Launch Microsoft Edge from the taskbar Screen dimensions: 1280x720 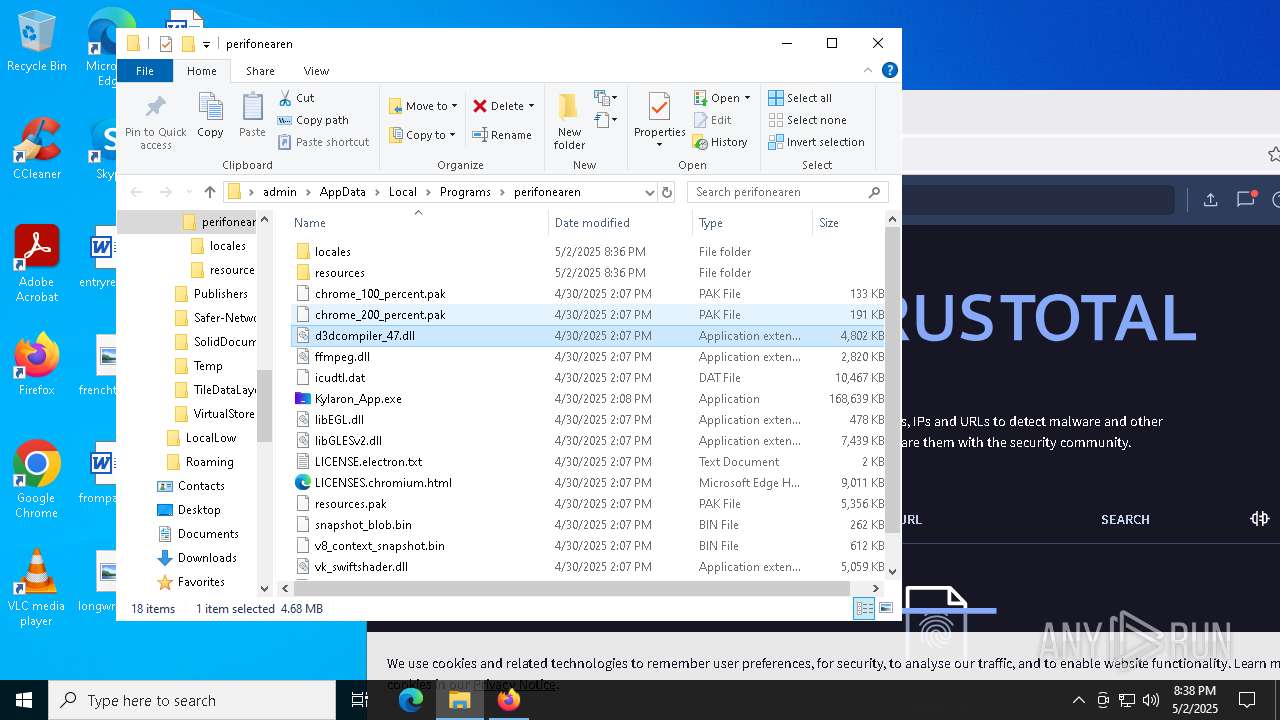click(411, 700)
